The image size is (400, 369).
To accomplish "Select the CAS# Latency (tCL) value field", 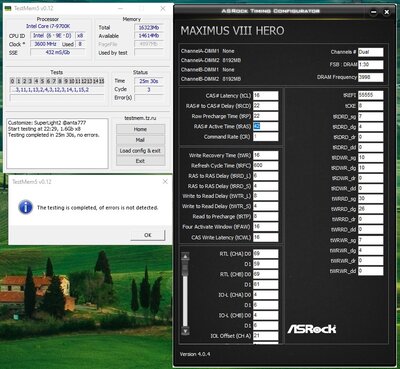I will [x=265, y=95].
